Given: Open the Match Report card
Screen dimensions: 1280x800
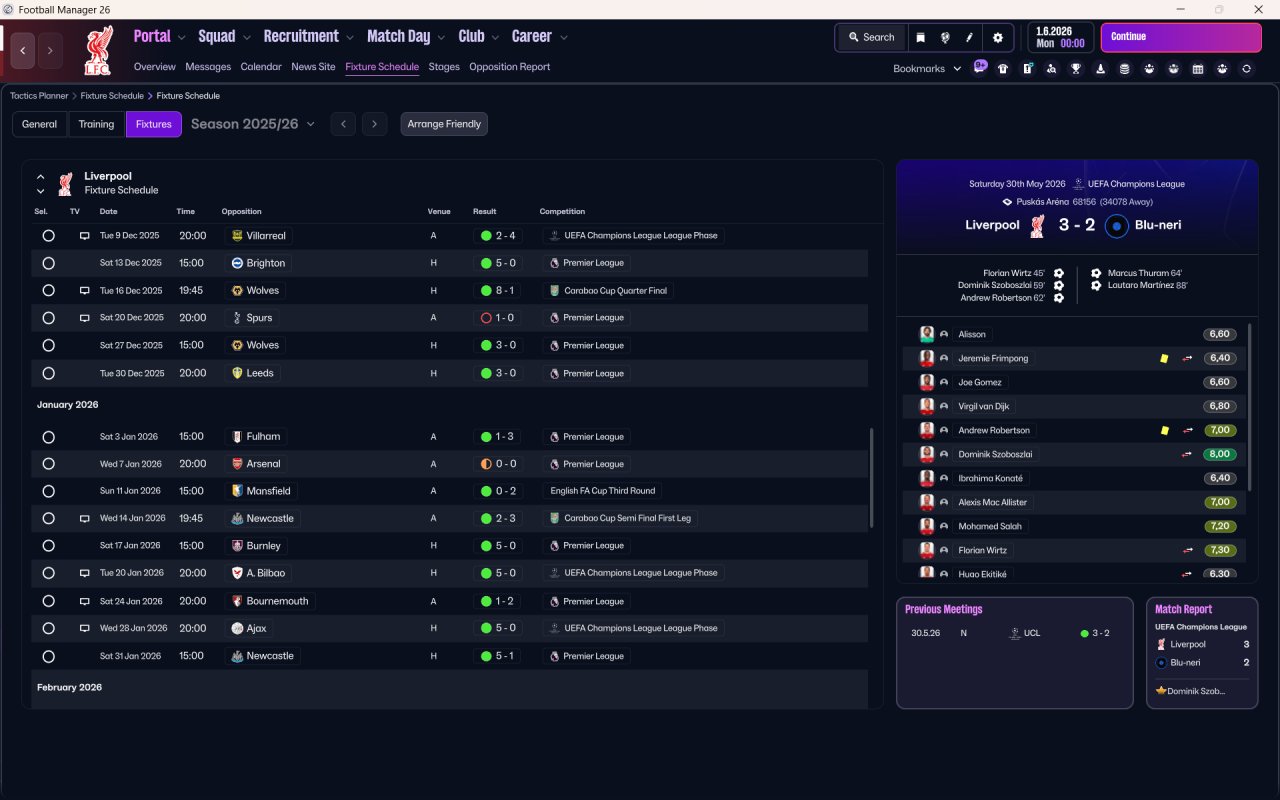Looking at the screenshot, I should 1202,653.
